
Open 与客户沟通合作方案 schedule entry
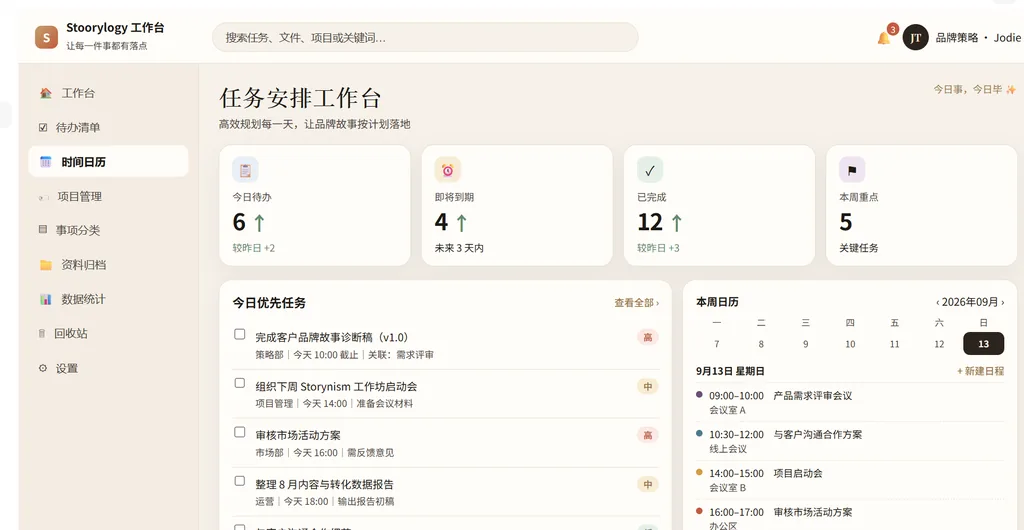point(850,441)
